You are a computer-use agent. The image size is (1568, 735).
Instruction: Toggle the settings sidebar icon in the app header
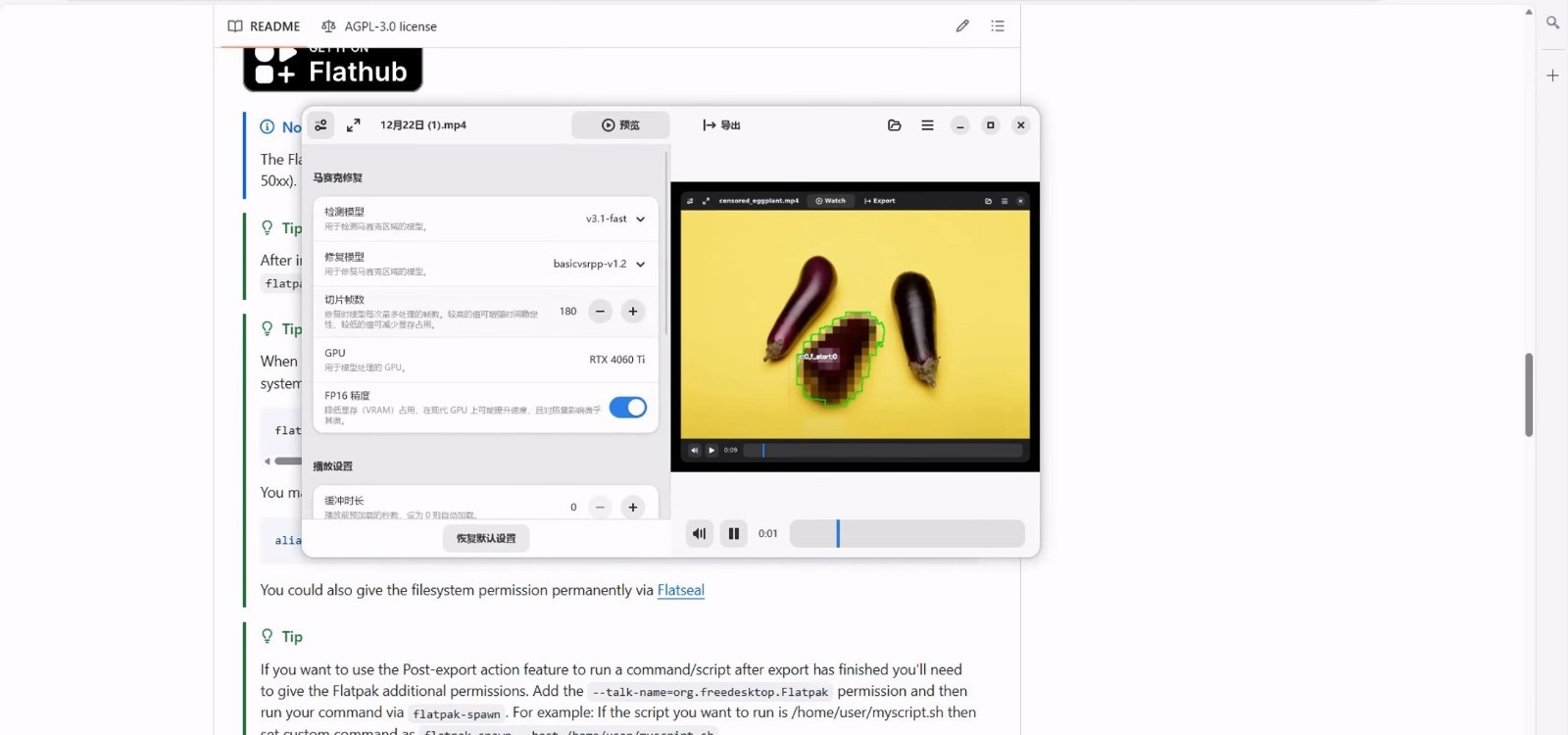click(x=321, y=125)
